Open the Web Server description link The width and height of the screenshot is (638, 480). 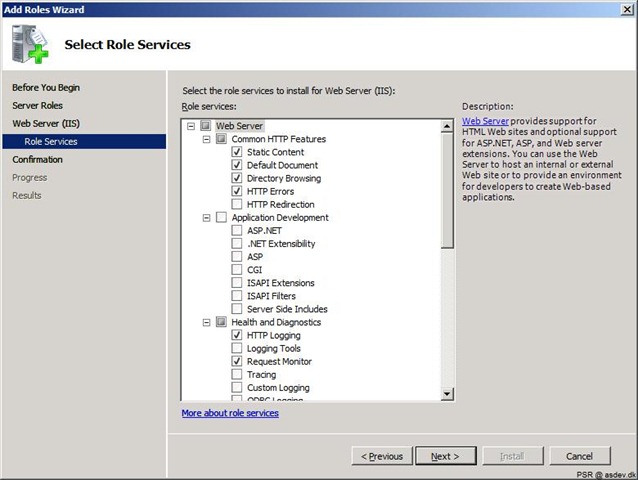(485, 121)
